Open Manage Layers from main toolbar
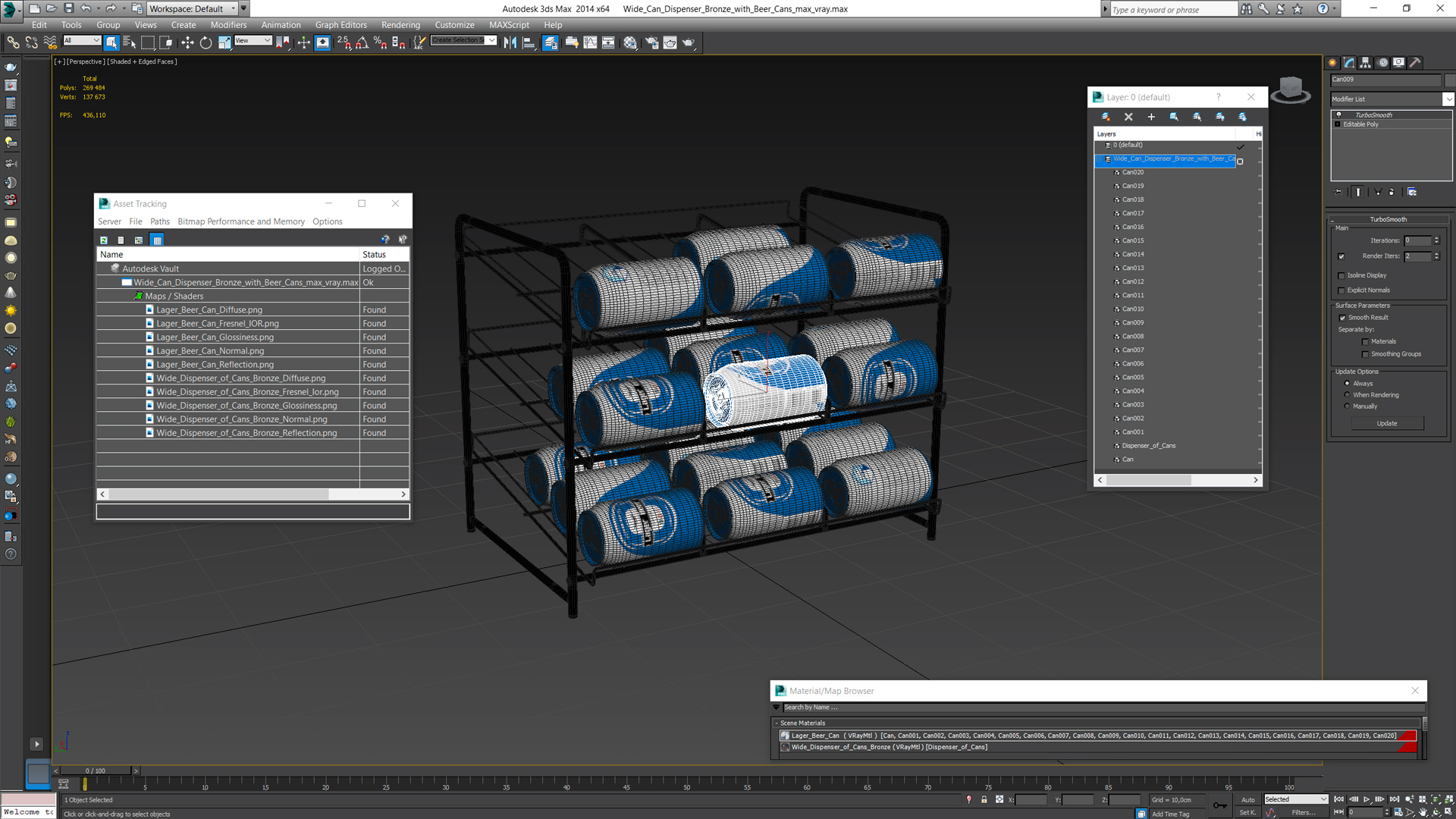 point(551,42)
